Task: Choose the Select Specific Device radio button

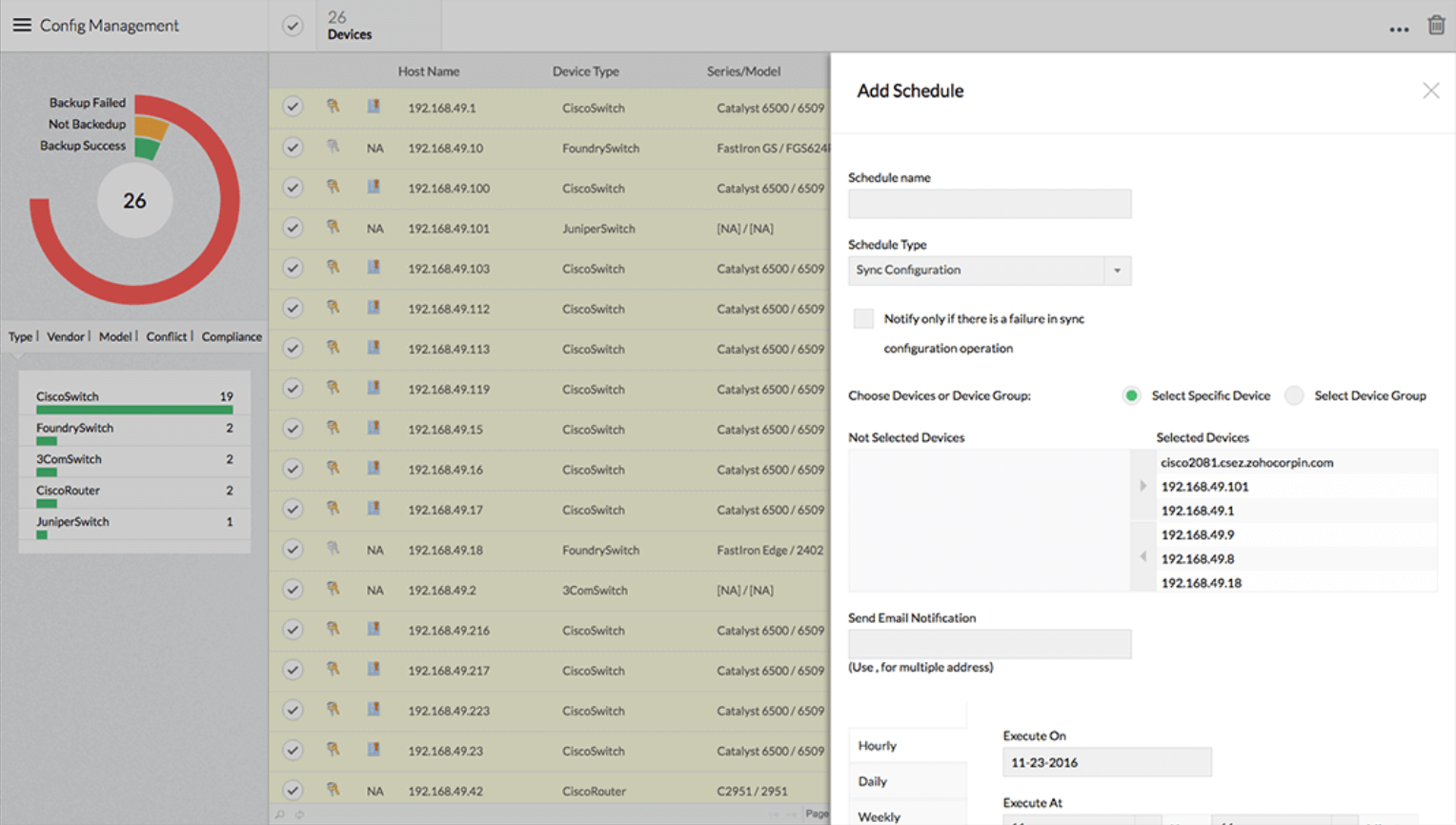Action: [x=1131, y=396]
